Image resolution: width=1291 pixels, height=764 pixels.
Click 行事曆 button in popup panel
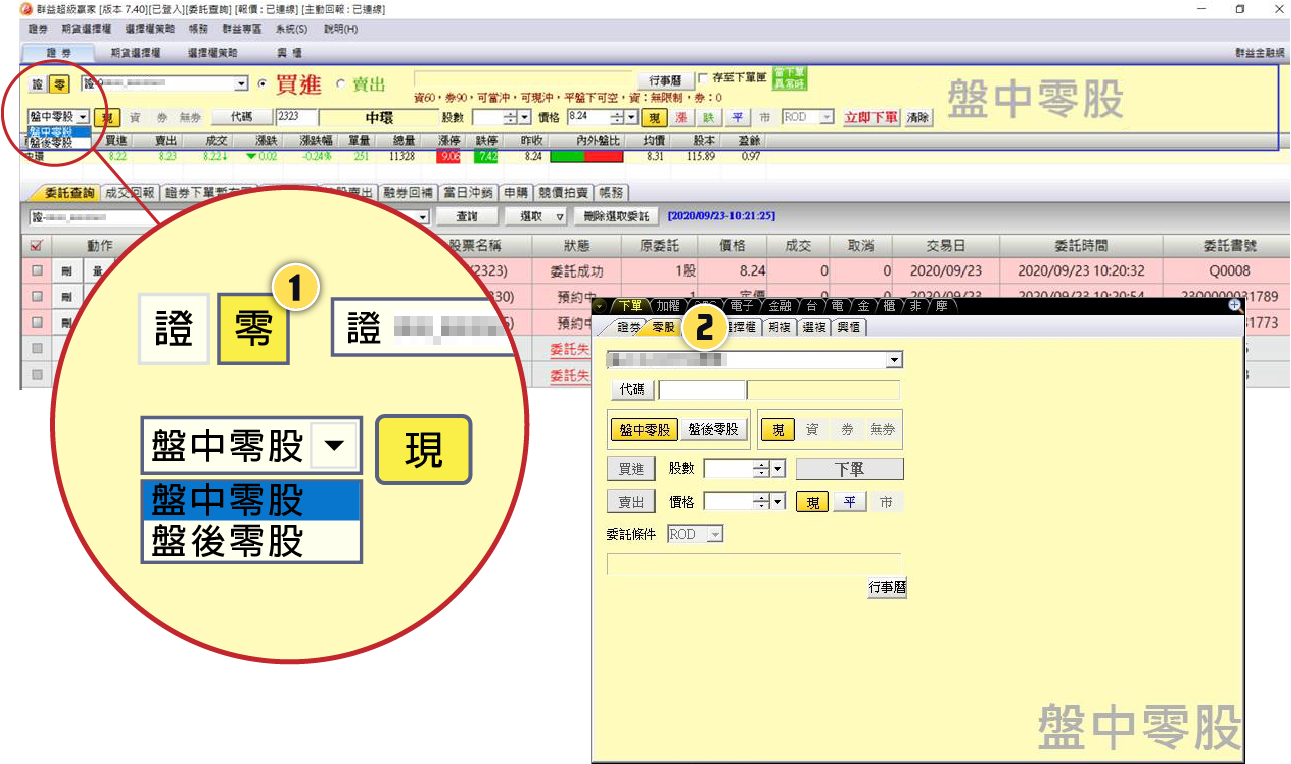tap(887, 588)
